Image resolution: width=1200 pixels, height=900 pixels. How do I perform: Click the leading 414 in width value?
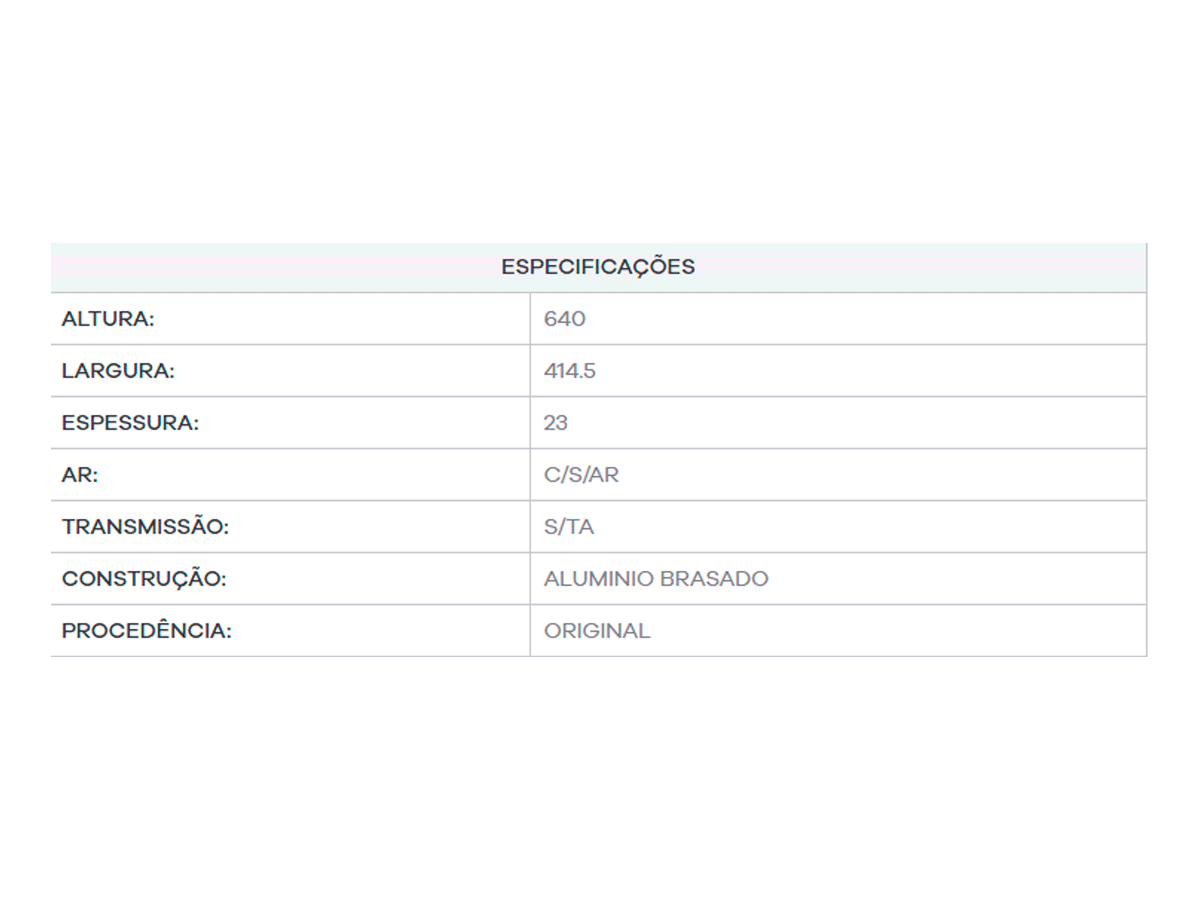pos(560,371)
